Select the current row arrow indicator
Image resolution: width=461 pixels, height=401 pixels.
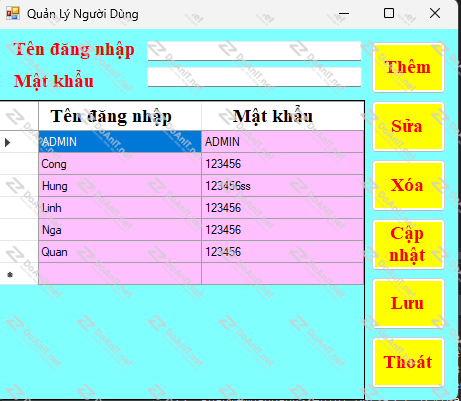click(x=8, y=142)
